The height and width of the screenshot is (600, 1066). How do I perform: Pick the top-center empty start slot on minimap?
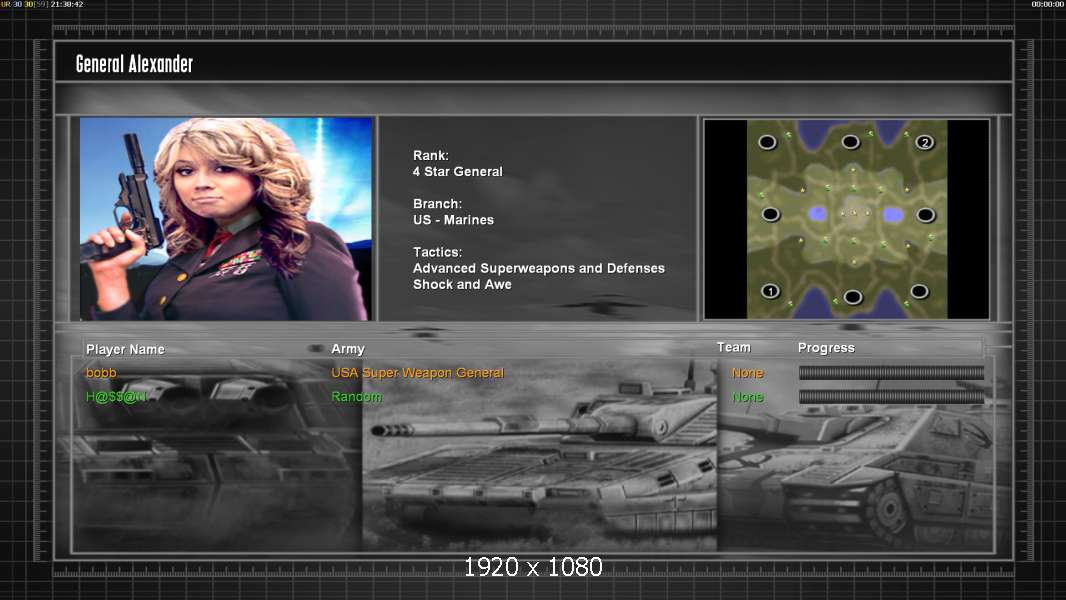click(x=850, y=142)
